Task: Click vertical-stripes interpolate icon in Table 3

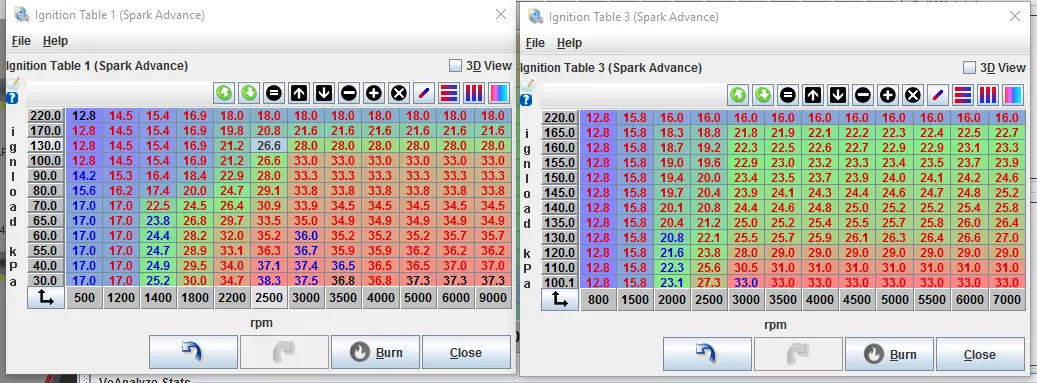Action: pyautogui.click(x=988, y=95)
